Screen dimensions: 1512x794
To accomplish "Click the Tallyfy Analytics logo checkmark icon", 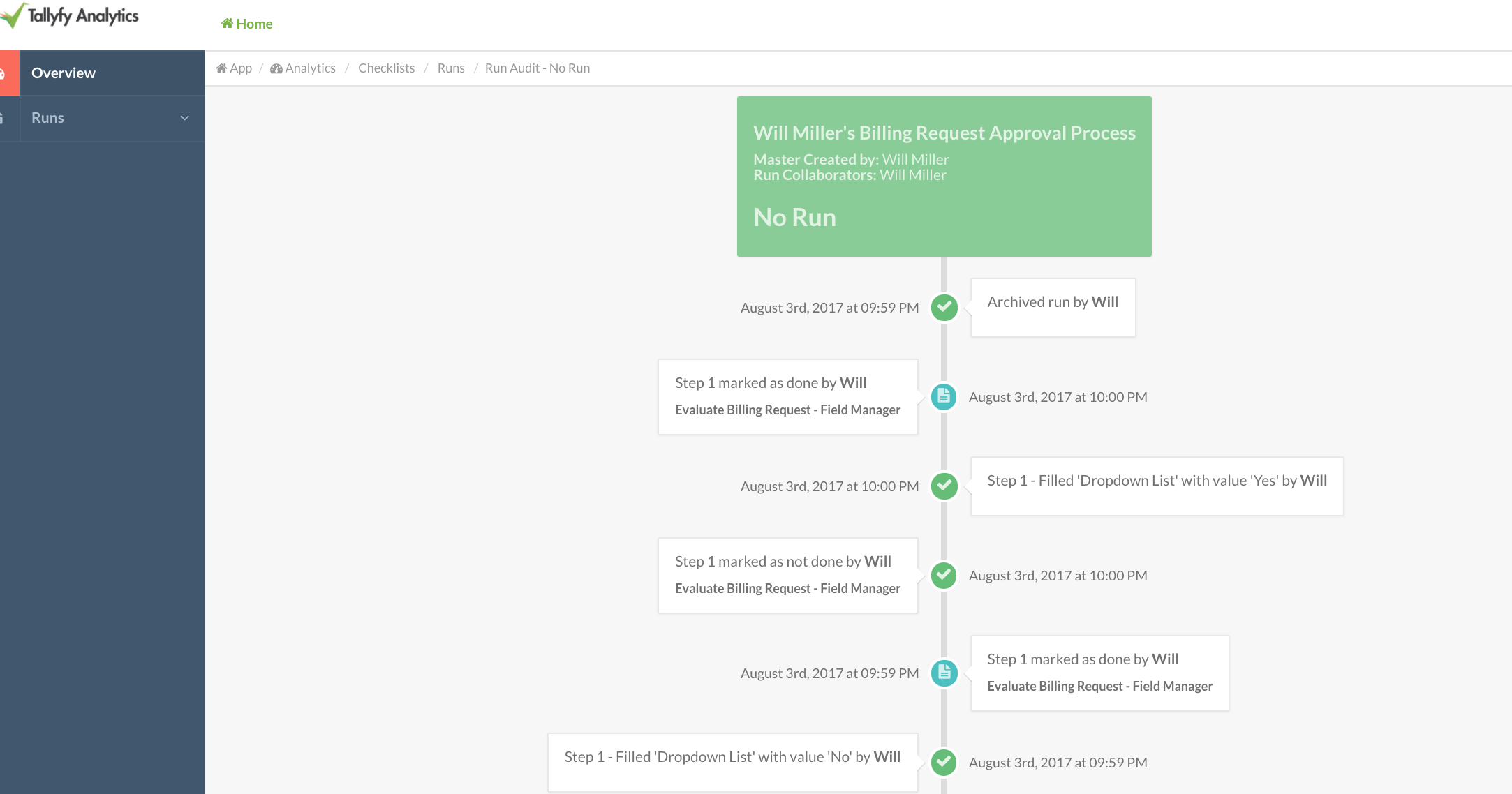I will 12,17.
